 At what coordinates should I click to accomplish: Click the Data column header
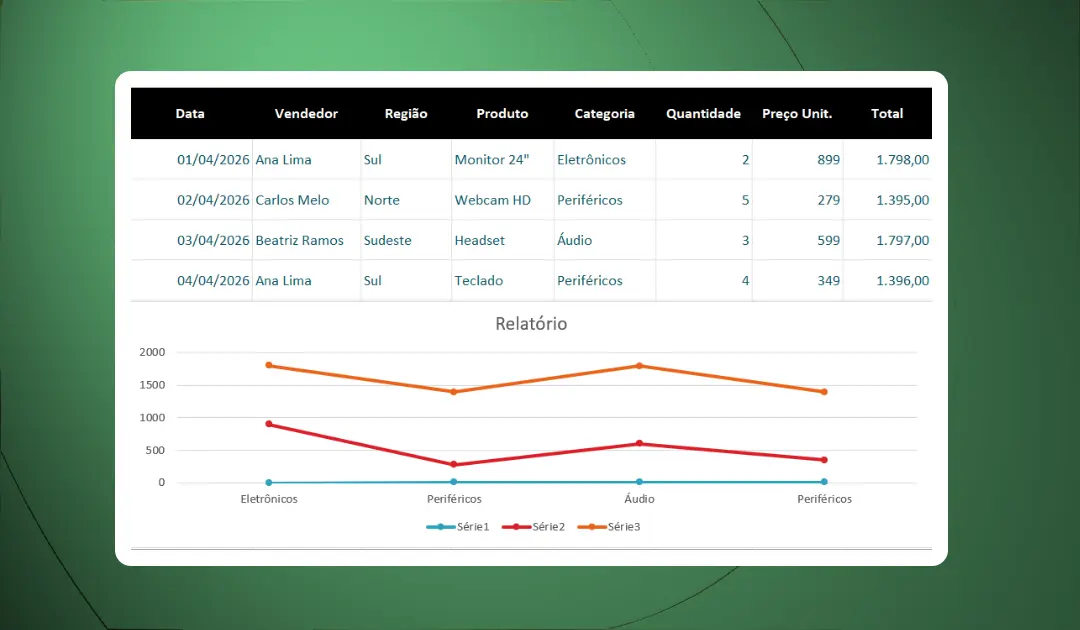point(190,114)
